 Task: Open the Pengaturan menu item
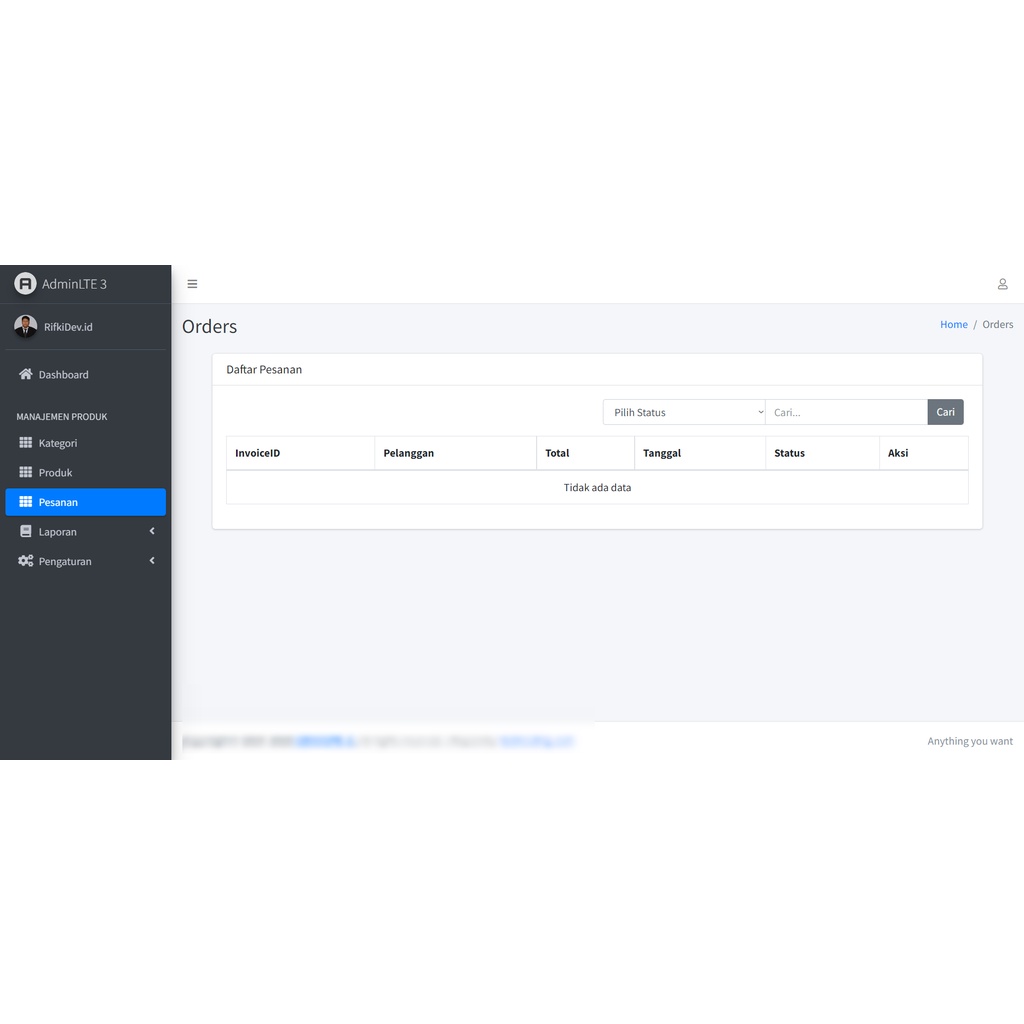click(x=86, y=561)
